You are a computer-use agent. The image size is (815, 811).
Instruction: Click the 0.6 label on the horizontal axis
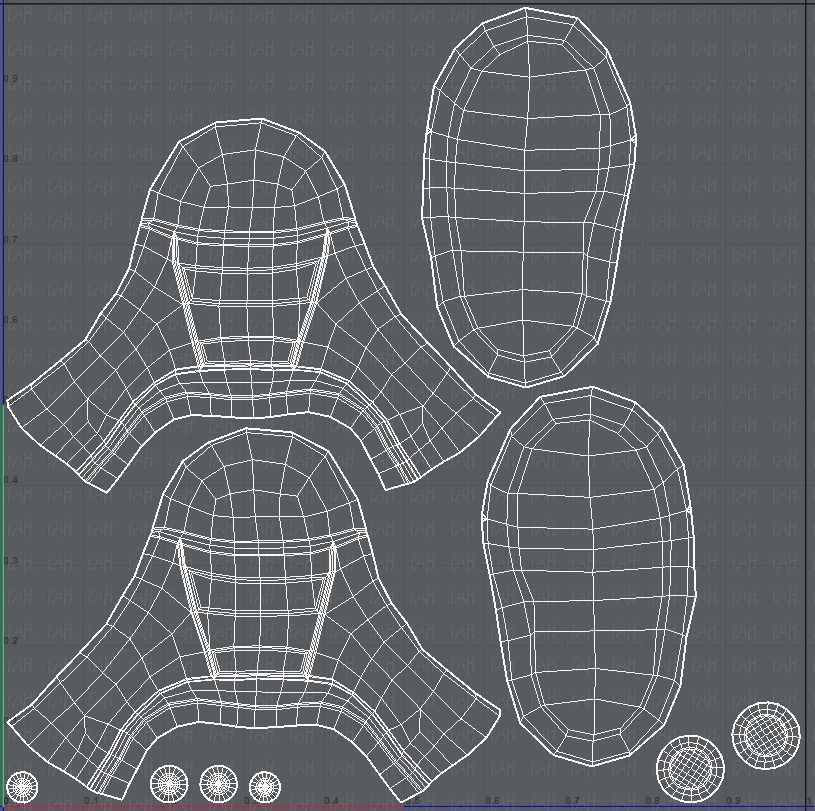(x=492, y=801)
